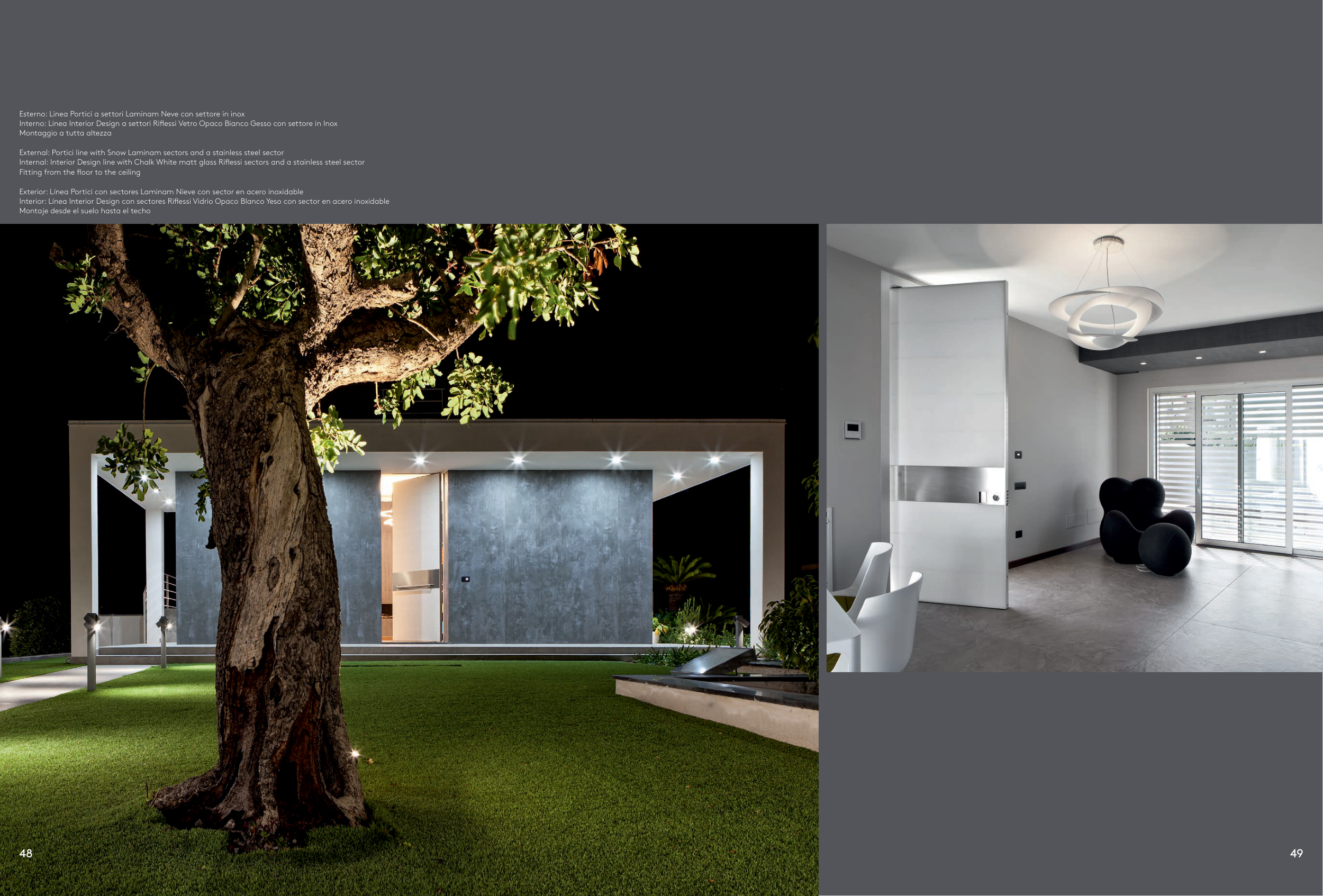Click the page number 49
Screen dimensions: 1323x896
click(x=1296, y=853)
